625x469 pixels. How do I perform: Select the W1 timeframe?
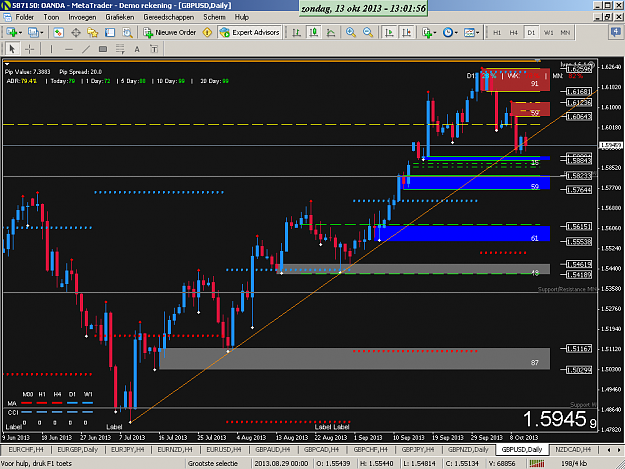coord(548,33)
